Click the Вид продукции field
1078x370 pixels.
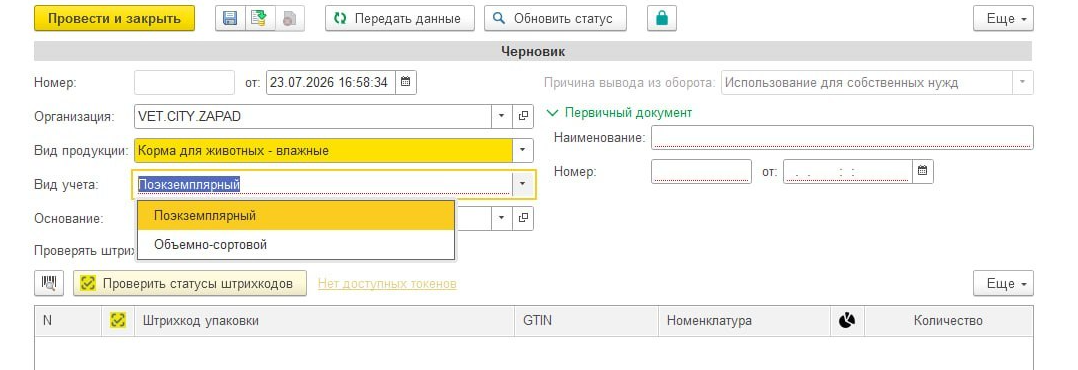(x=324, y=150)
